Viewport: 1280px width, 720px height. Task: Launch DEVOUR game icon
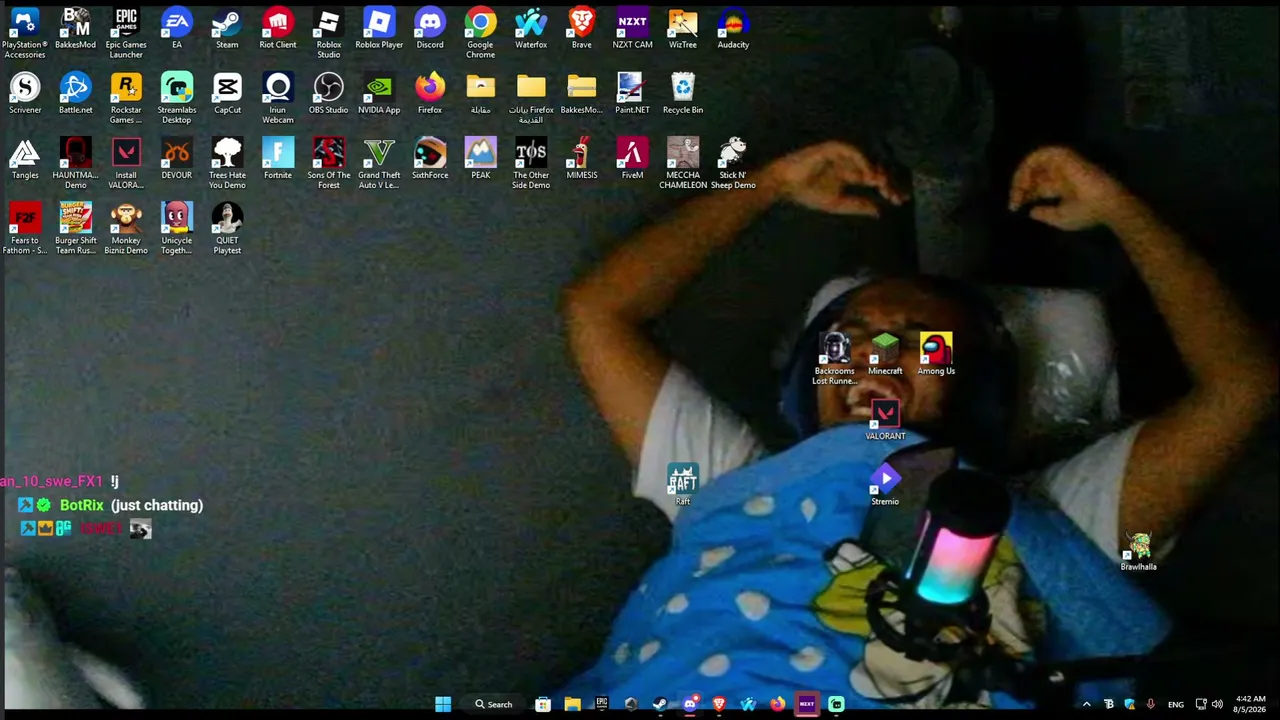[x=177, y=158]
